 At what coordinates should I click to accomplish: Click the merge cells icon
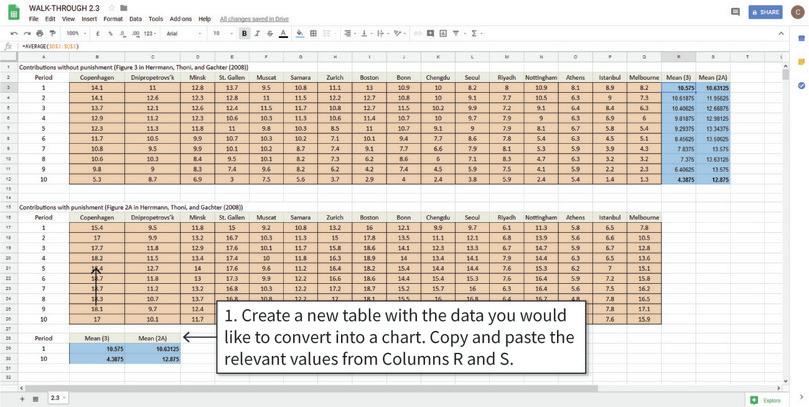tap(327, 34)
